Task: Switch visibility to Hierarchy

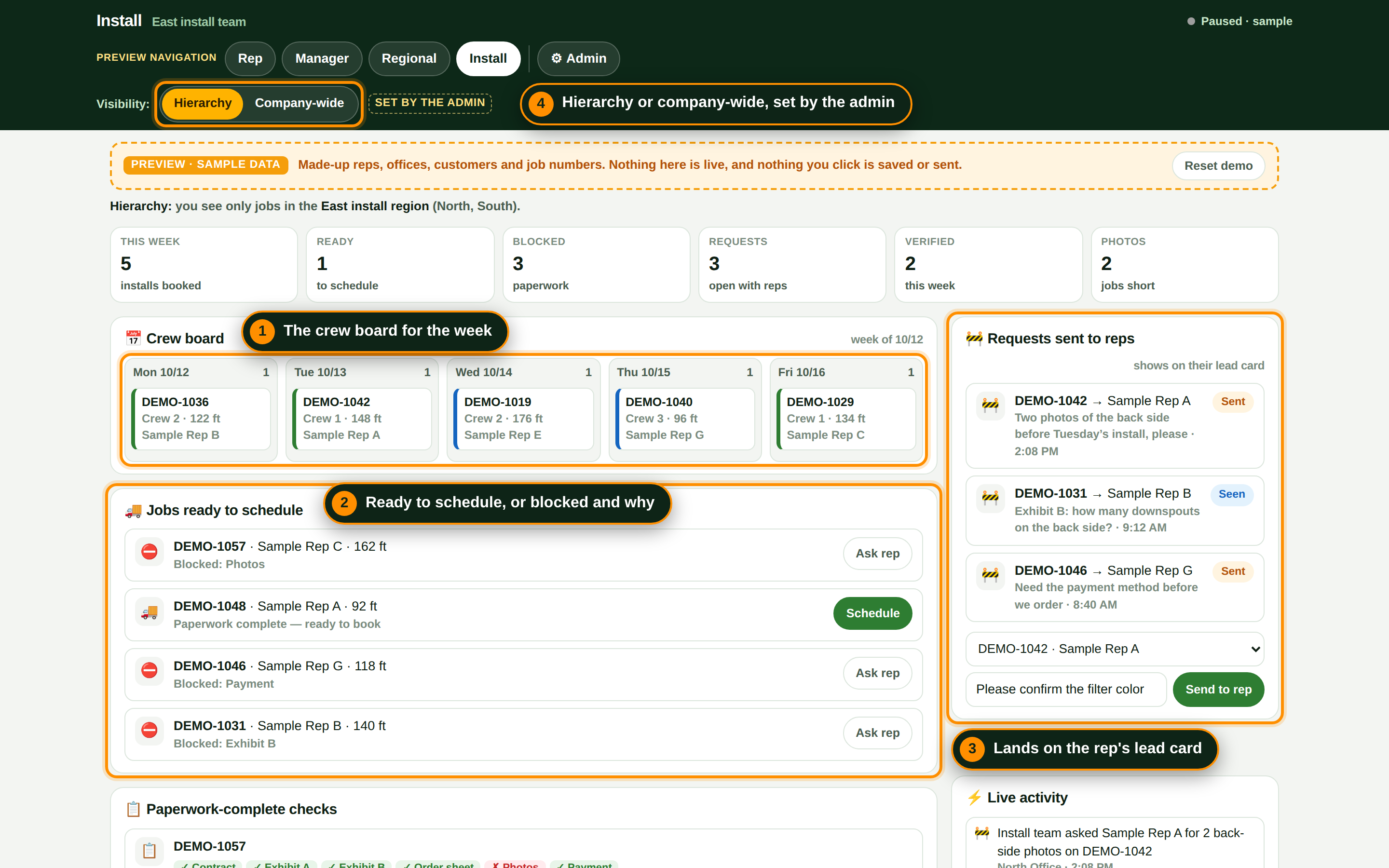Action: [x=203, y=103]
